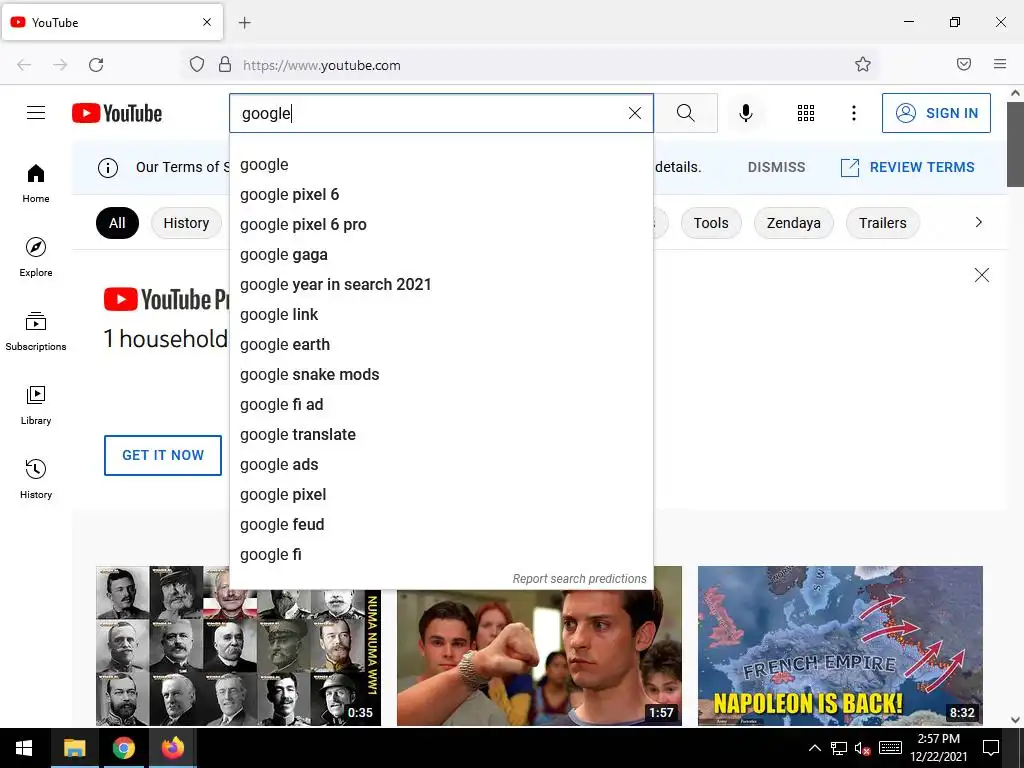Bookmark the page with the star icon
The image size is (1024, 768).
[863, 64]
